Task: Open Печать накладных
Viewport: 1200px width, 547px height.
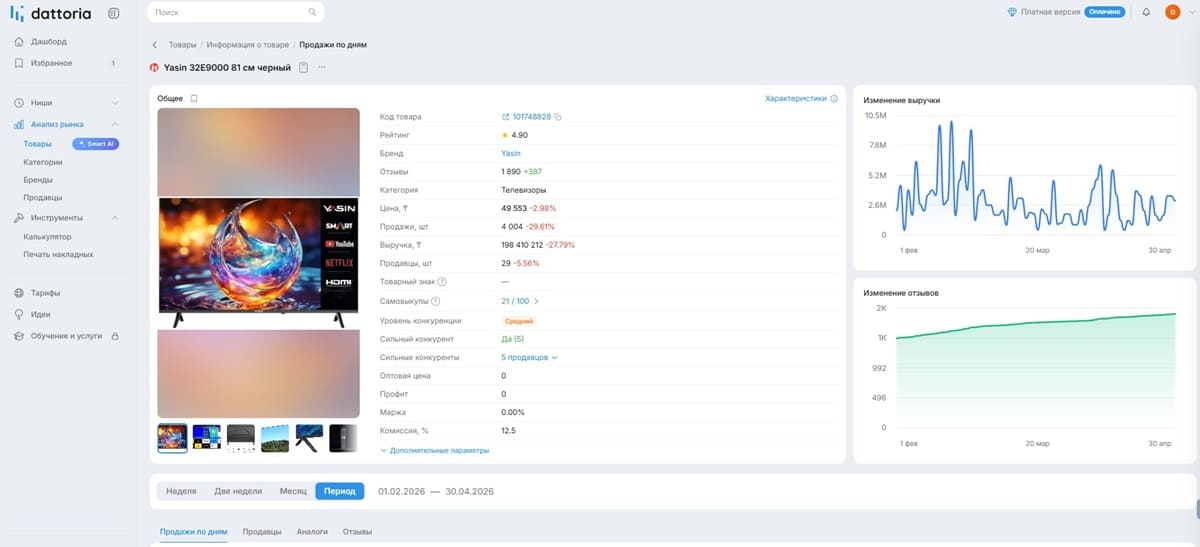Action: click(x=58, y=254)
